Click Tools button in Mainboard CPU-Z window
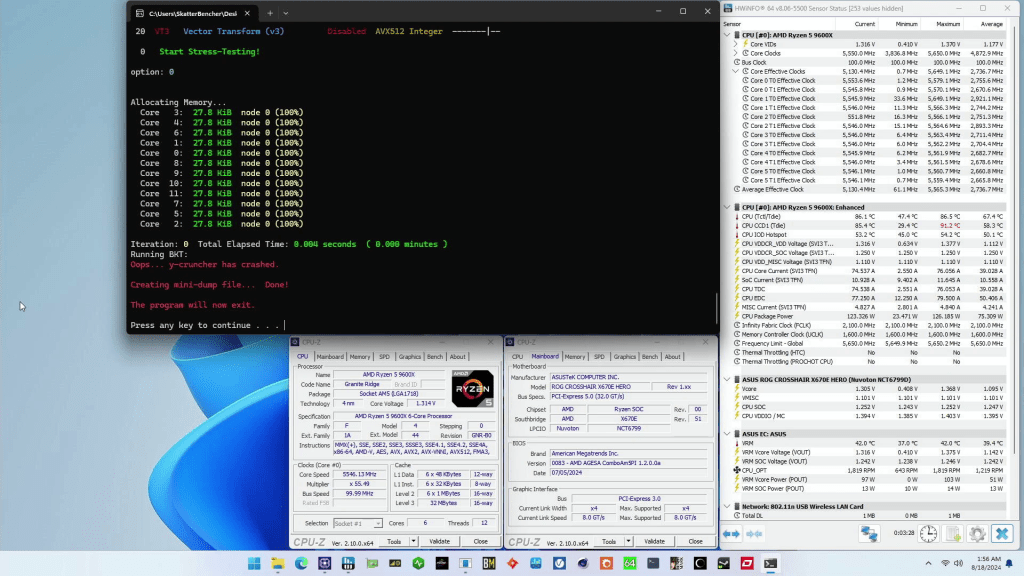This screenshot has height=576, width=1024. coord(609,541)
